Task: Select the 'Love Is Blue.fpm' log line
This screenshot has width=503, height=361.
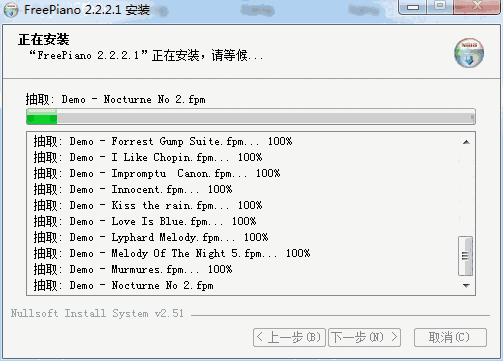Action: click(x=145, y=221)
